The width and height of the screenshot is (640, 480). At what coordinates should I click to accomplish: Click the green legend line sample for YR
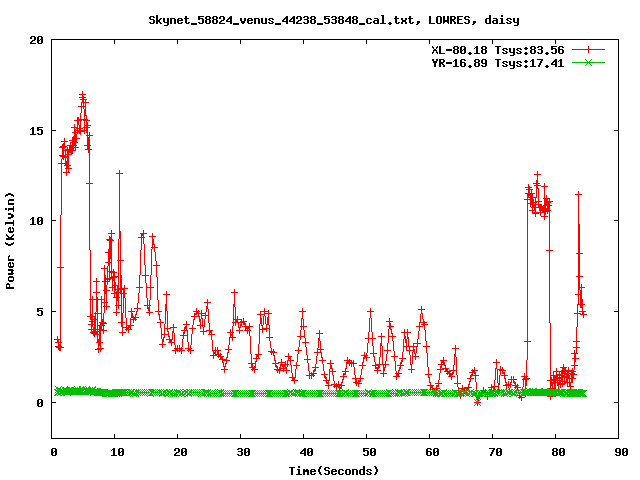[x=588, y=62]
